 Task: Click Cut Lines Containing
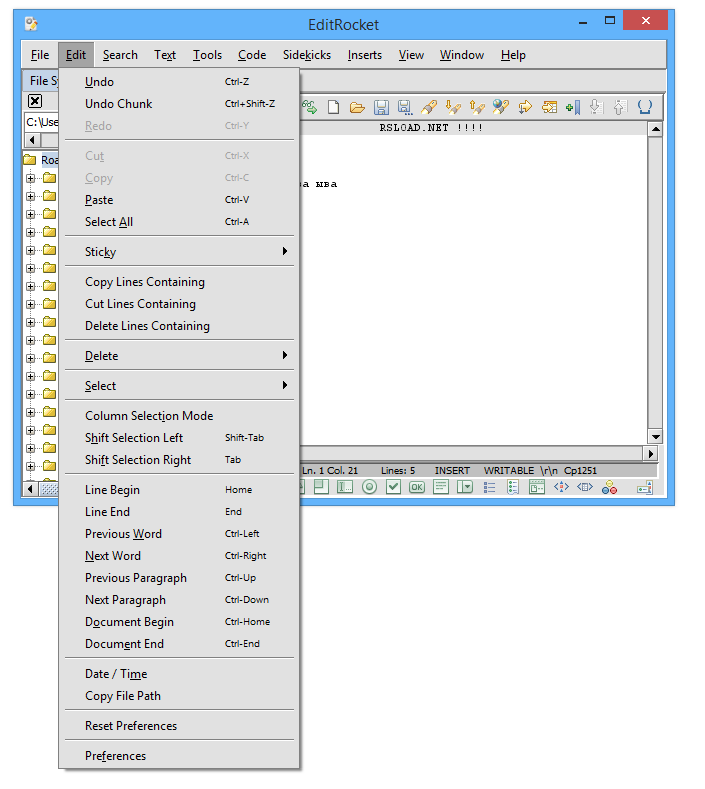point(179,304)
